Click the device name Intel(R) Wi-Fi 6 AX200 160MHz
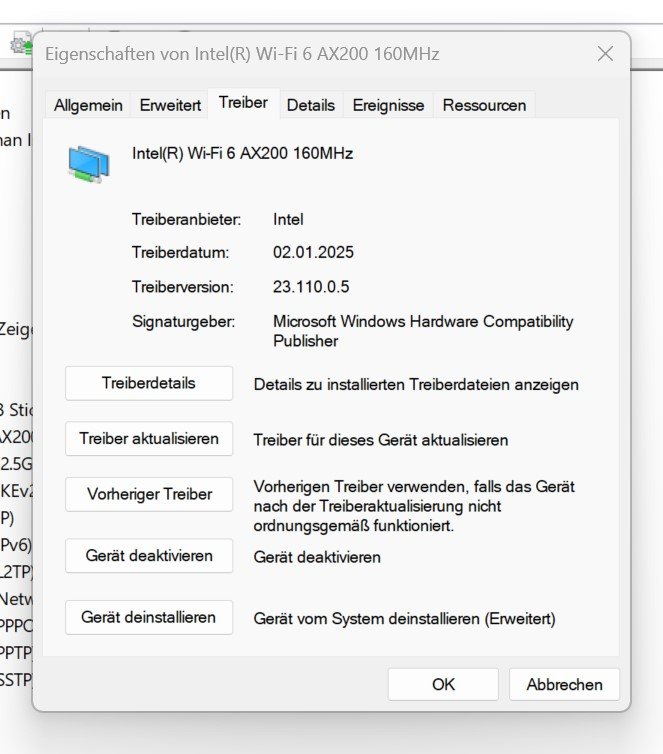This screenshot has height=754, width=663. tap(242, 153)
